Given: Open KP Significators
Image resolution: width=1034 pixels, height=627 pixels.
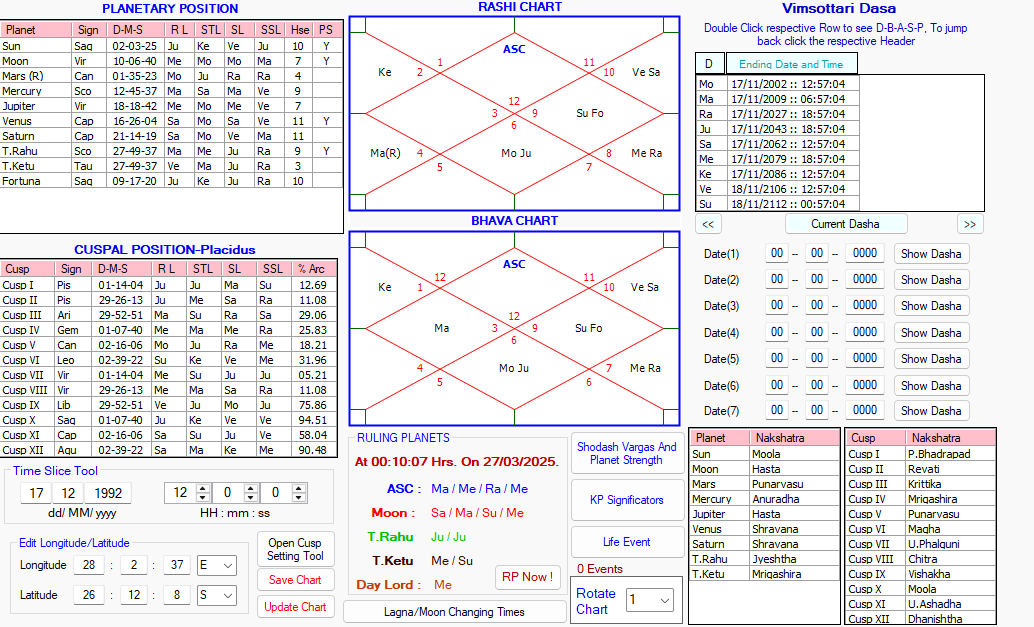Looking at the screenshot, I should pyautogui.click(x=626, y=499).
